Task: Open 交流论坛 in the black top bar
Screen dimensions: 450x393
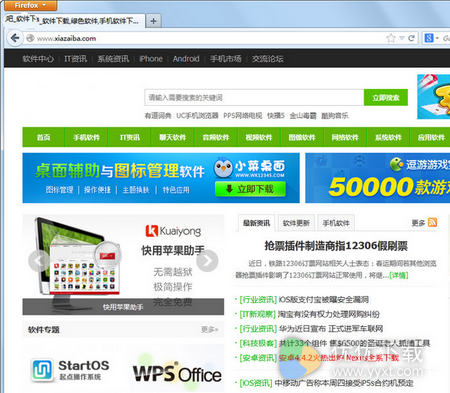Action: (268, 59)
